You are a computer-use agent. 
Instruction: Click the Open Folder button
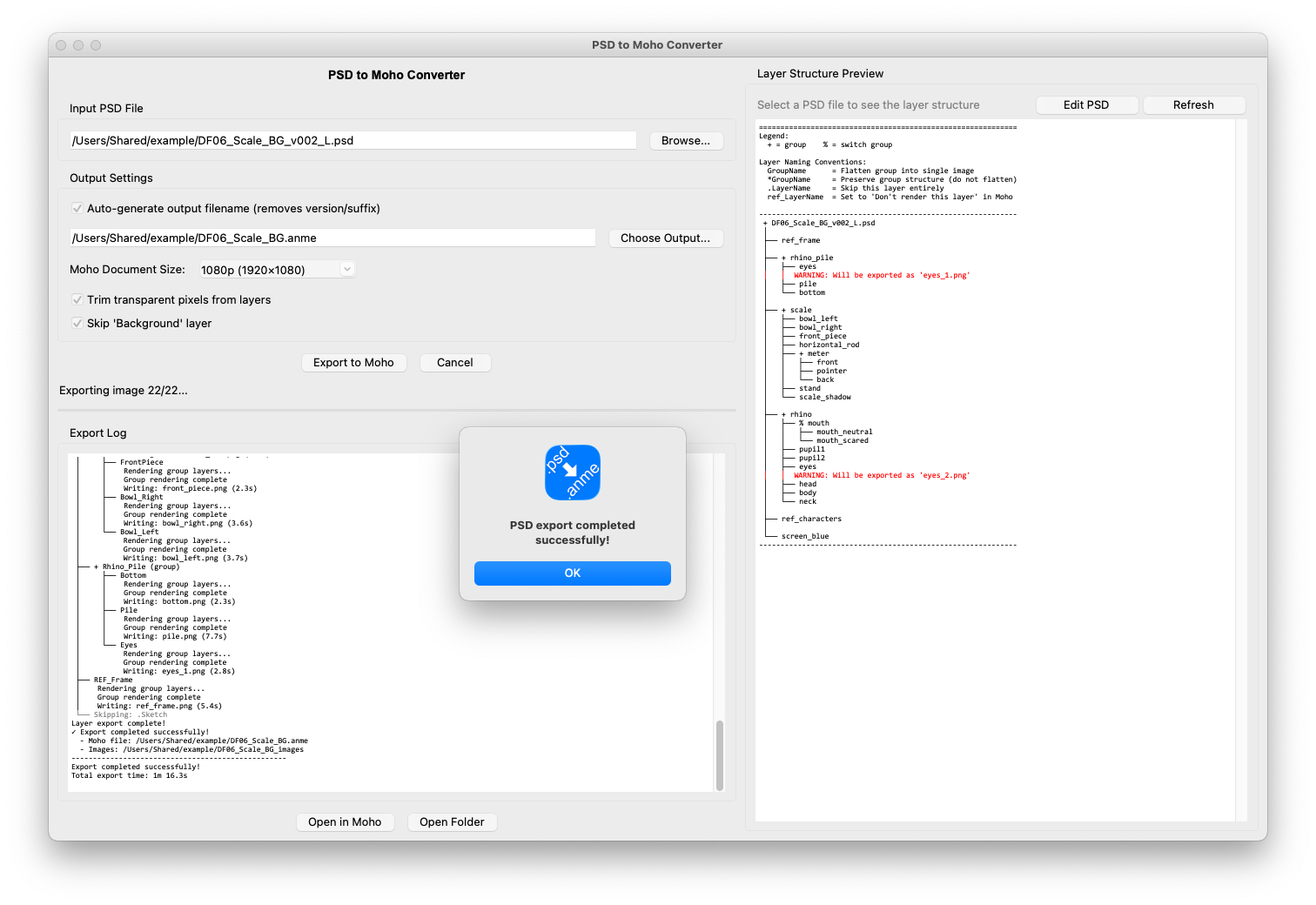pyautogui.click(x=452, y=821)
